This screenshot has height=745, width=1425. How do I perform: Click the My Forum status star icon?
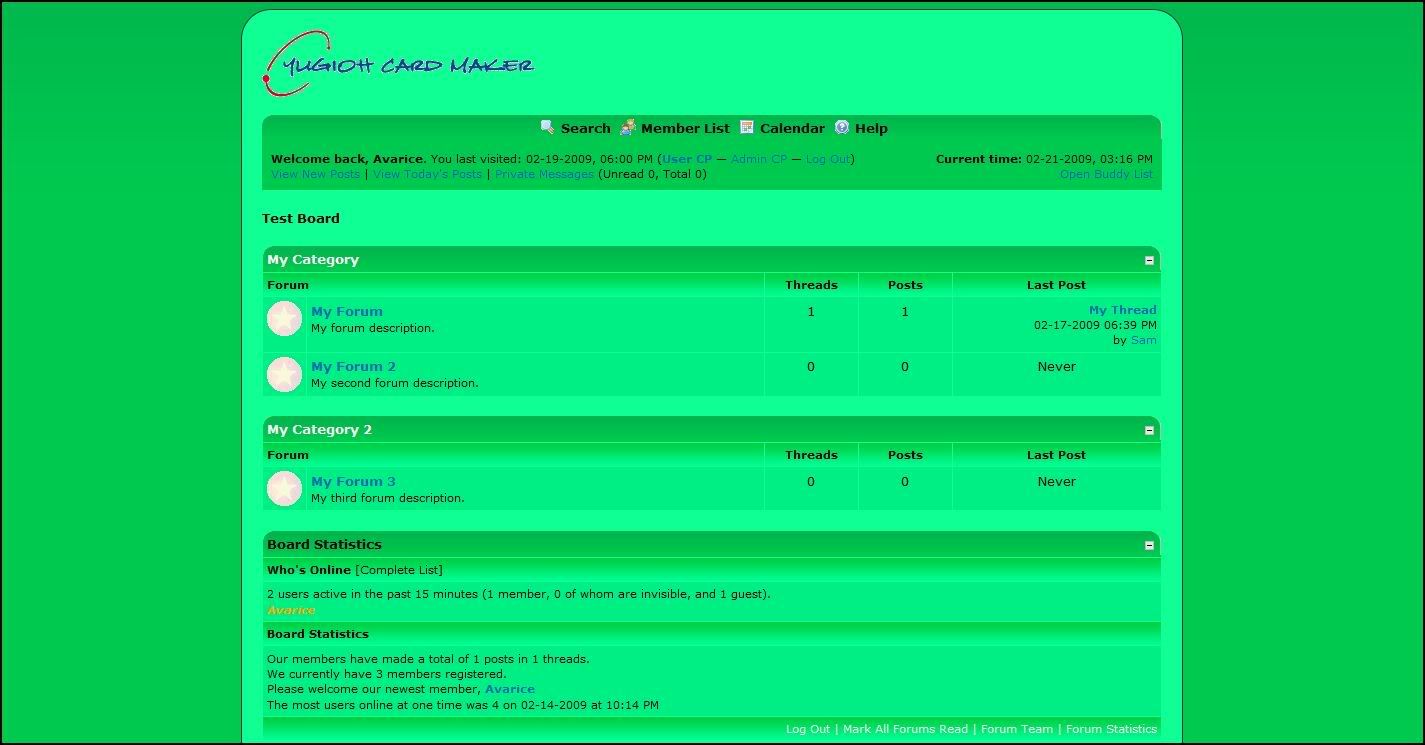(284, 319)
